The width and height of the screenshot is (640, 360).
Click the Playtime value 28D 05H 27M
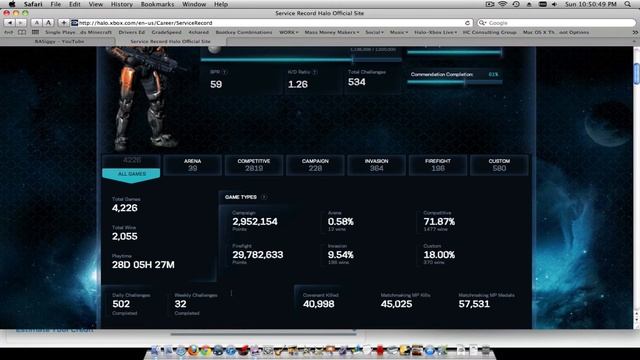pyautogui.click(x=143, y=265)
